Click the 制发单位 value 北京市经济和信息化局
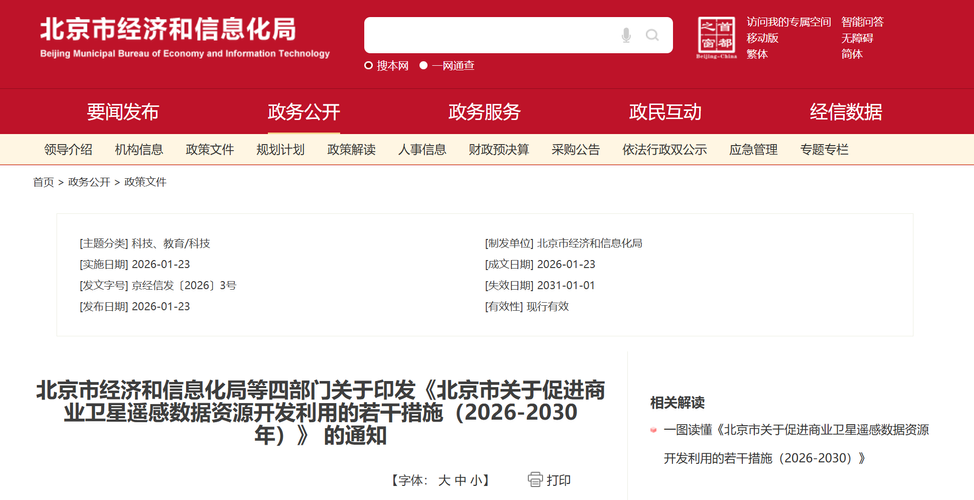 coord(589,243)
